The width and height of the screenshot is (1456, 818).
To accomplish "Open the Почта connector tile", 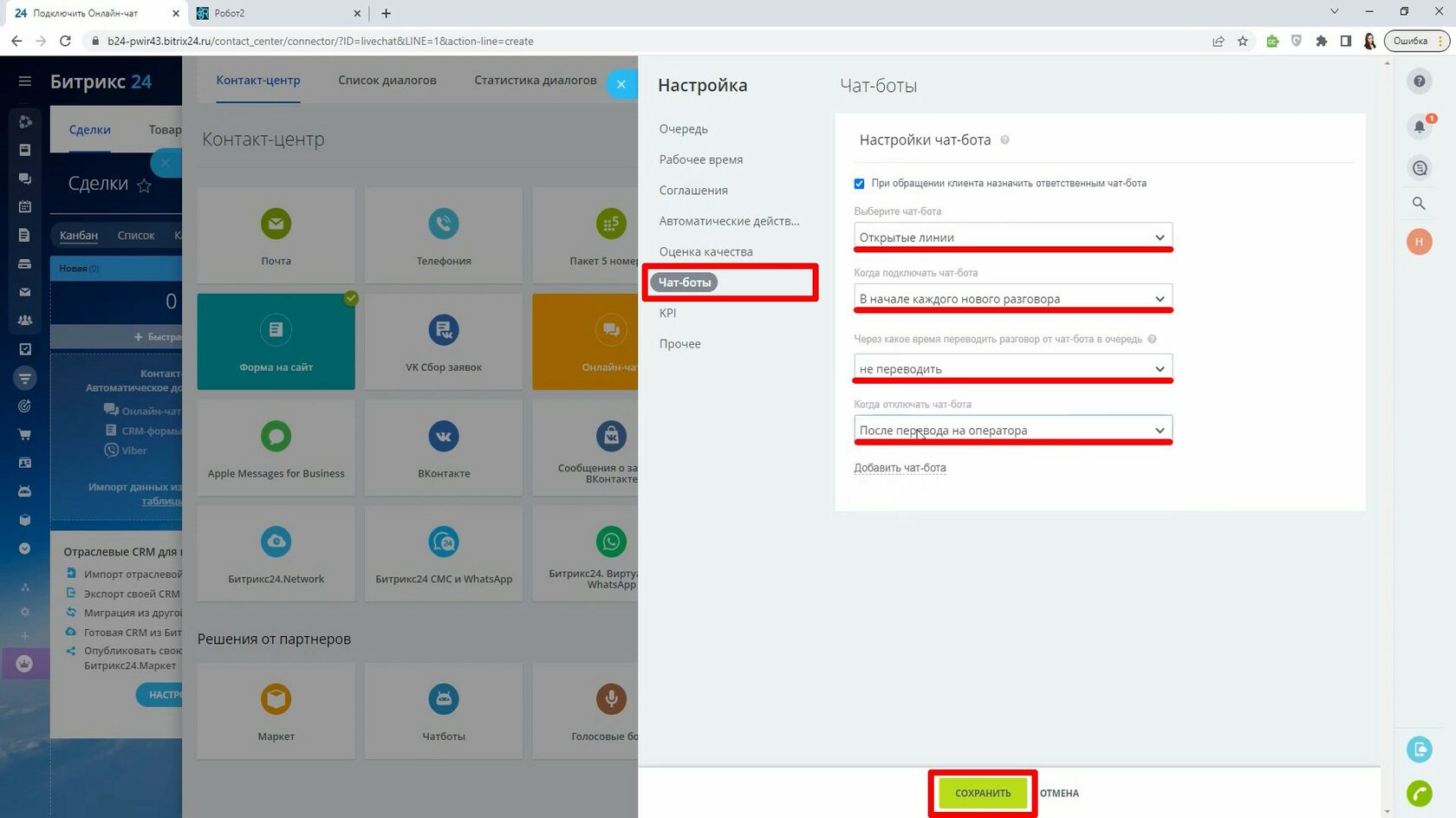I will [x=276, y=235].
